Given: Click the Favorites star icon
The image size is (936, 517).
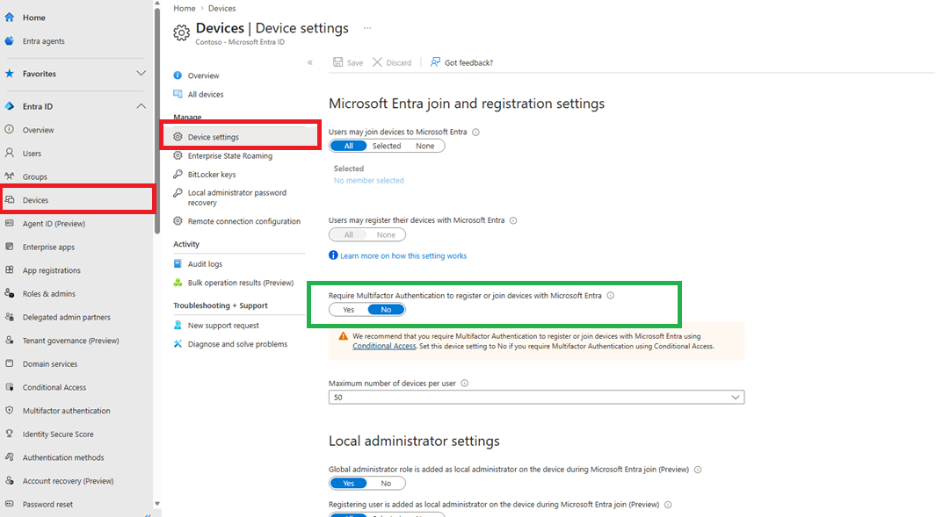Looking at the screenshot, I should coord(9,73).
